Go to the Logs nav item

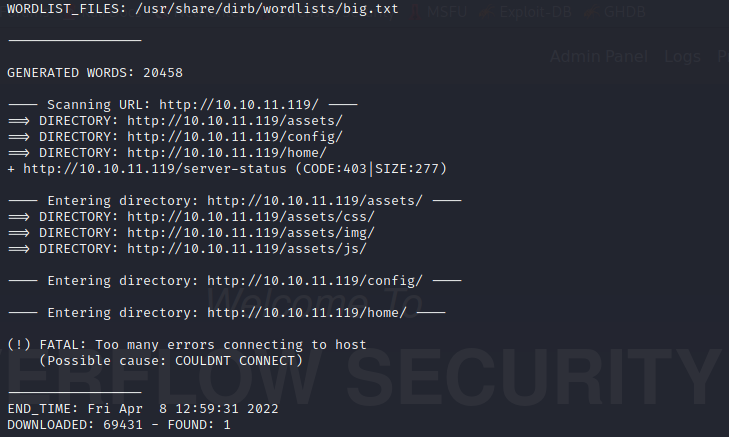(x=682, y=57)
